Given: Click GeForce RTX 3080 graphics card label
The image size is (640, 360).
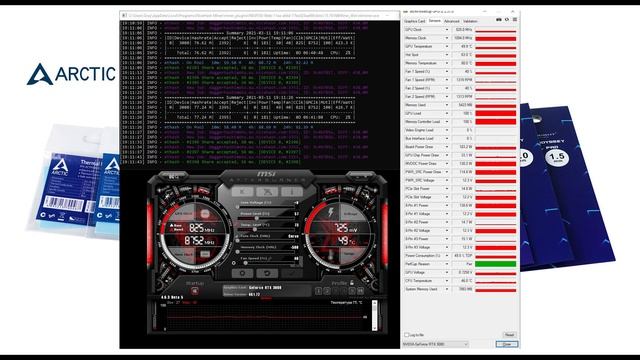Looking at the screenshot, I should [265, 288].
